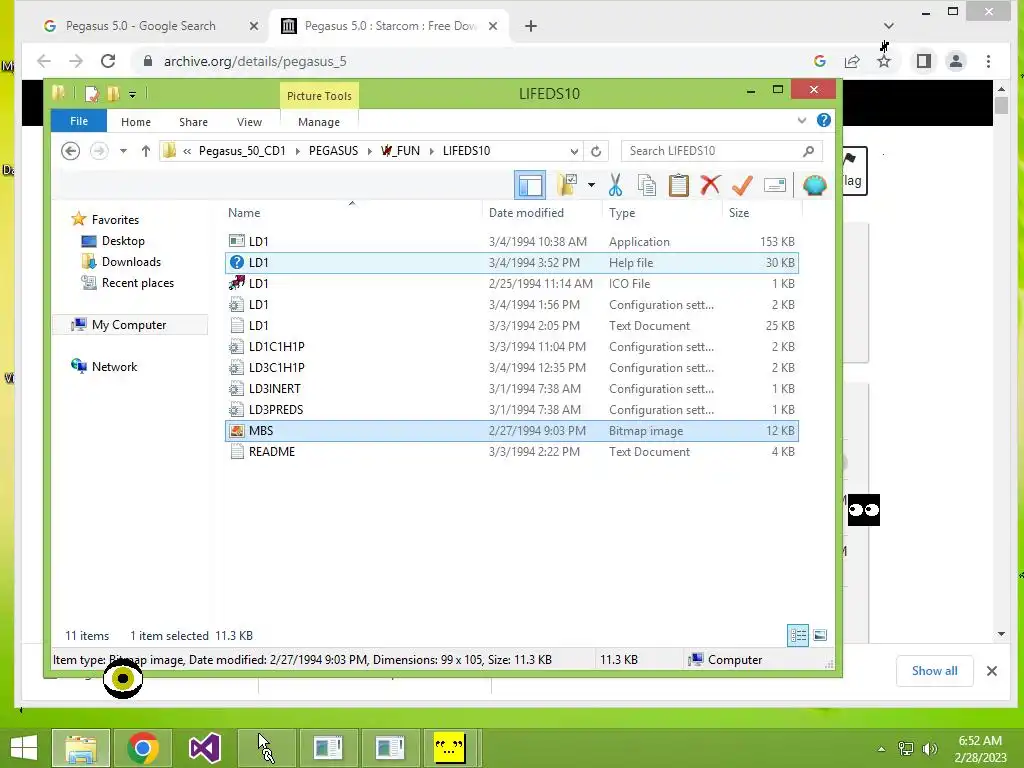1024x768 pixels.
Task: Click the Rename icon in toolbar
Action: point(775,185)
